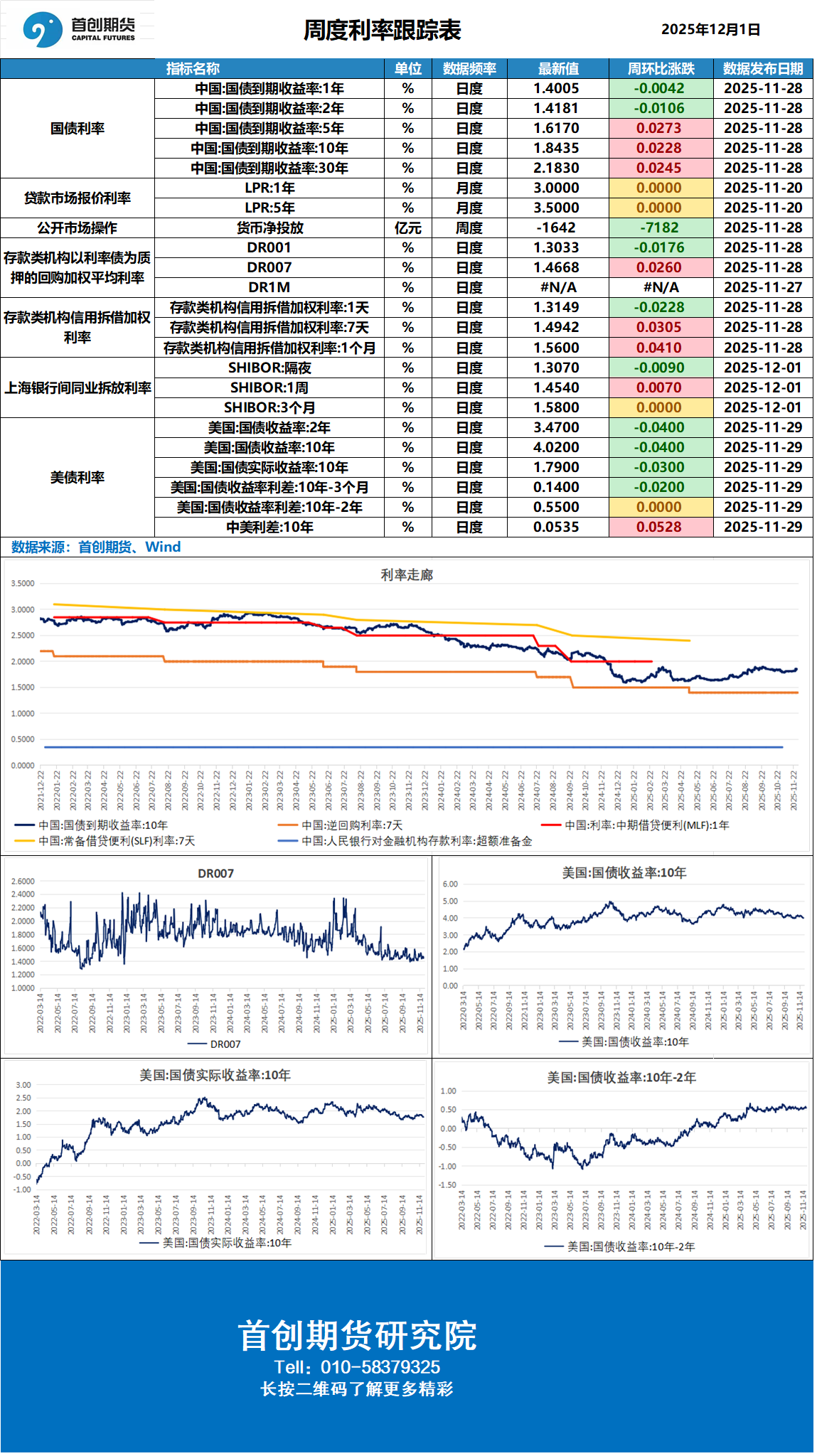Select the DR1M indicator name cell
This screenshot has width=817, height=1456.
[x=269, y=287]
